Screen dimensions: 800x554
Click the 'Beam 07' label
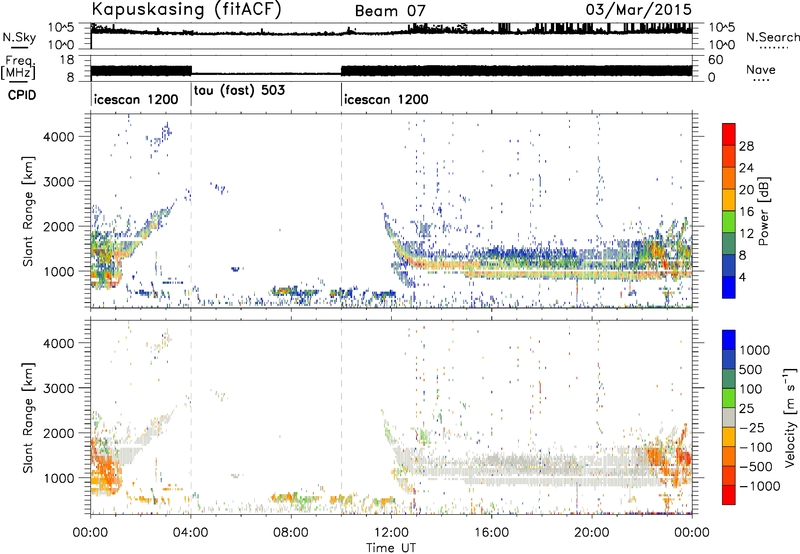[390, 11]
